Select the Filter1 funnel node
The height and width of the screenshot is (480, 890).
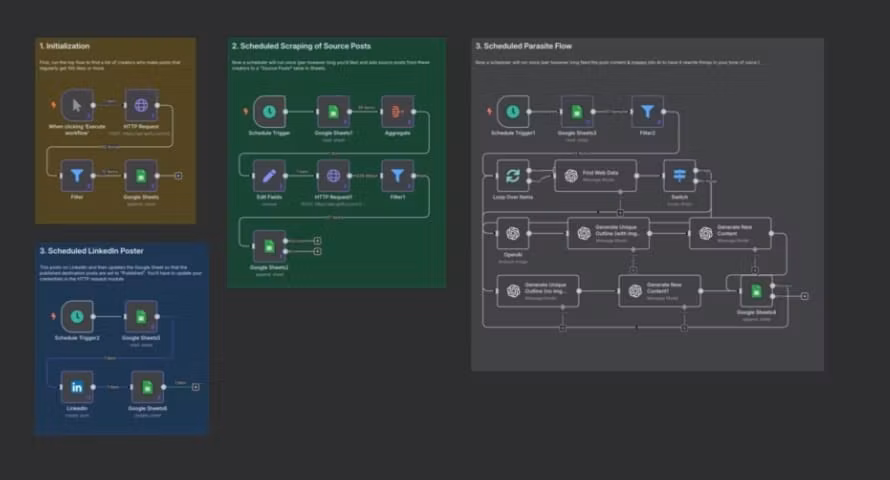click(x=398, y=176)
